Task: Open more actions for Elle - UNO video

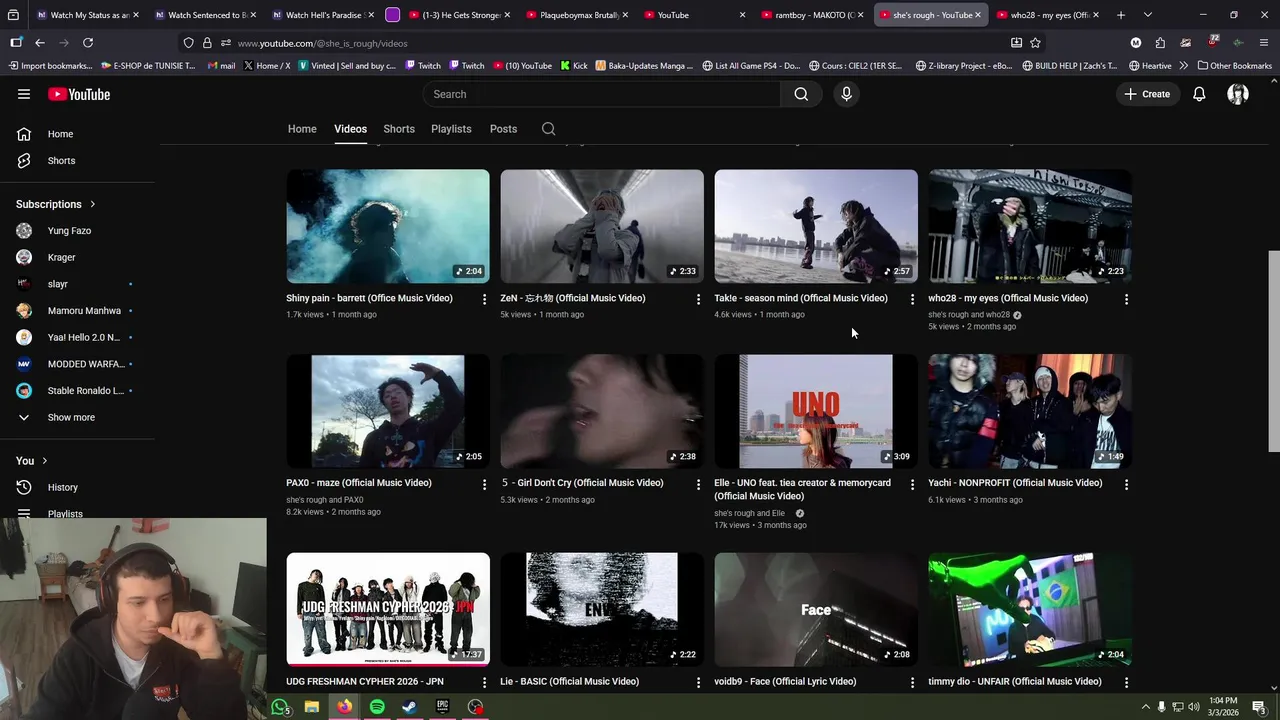Action: (912, 484)
